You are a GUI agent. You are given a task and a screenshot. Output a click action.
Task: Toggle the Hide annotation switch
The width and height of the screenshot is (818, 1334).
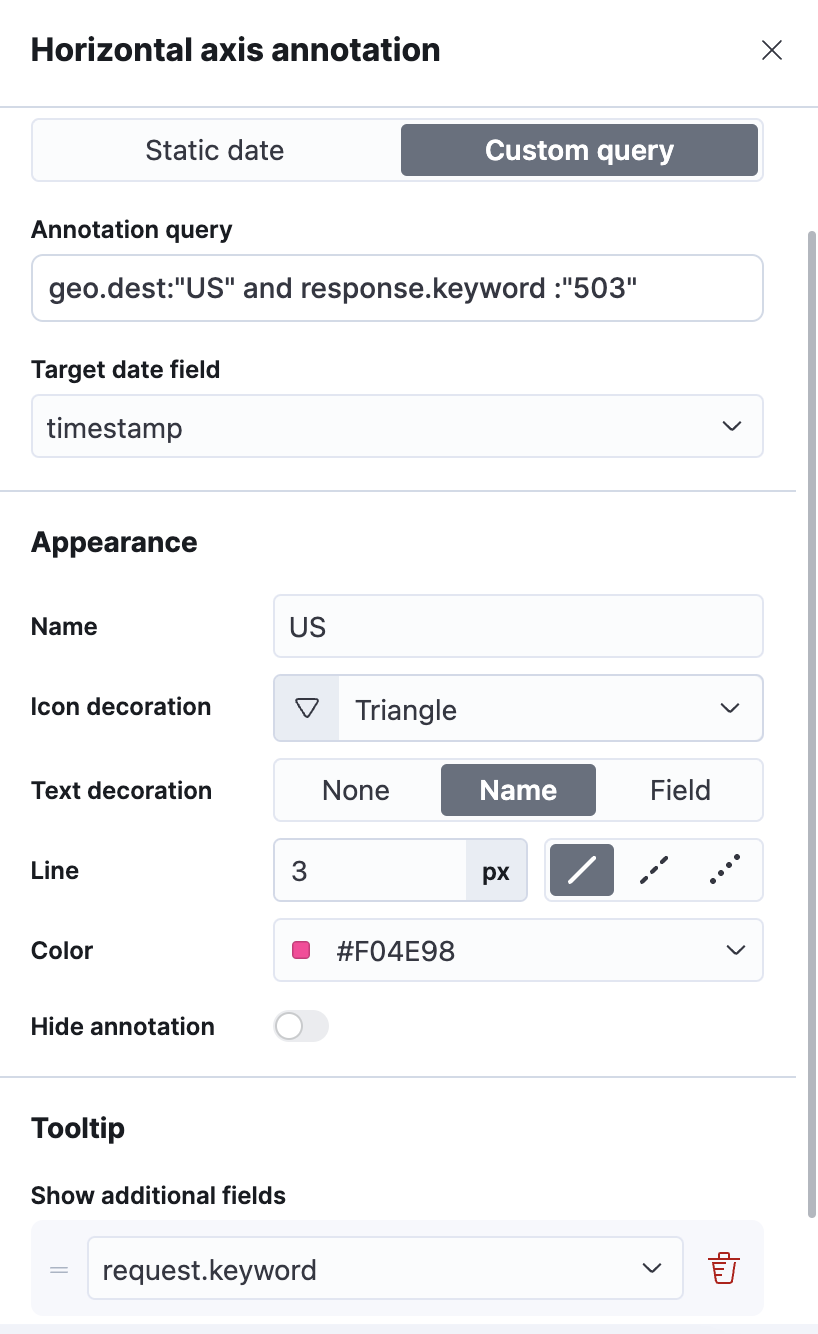pos(301,1026)
